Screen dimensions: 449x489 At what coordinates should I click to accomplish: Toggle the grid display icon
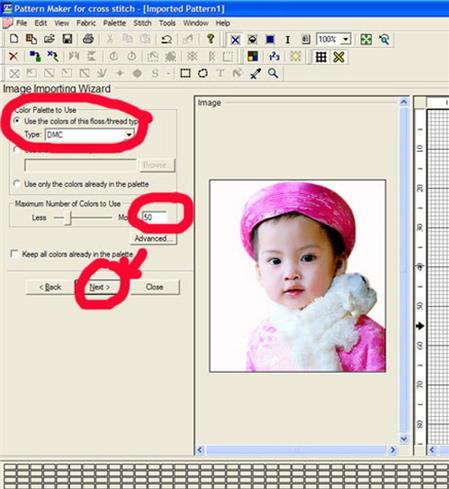click(x=321, y=57)
